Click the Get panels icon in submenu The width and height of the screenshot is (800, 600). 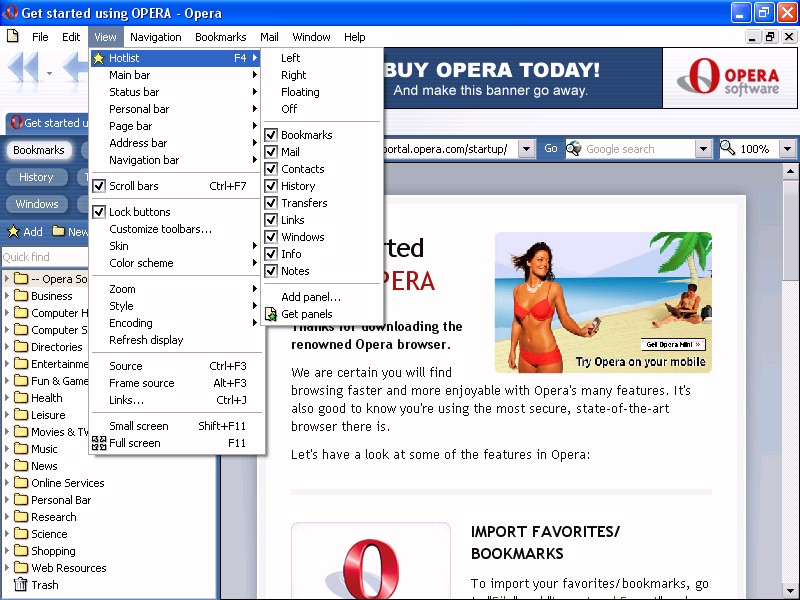pyautogui.click(x=271, y=314)
